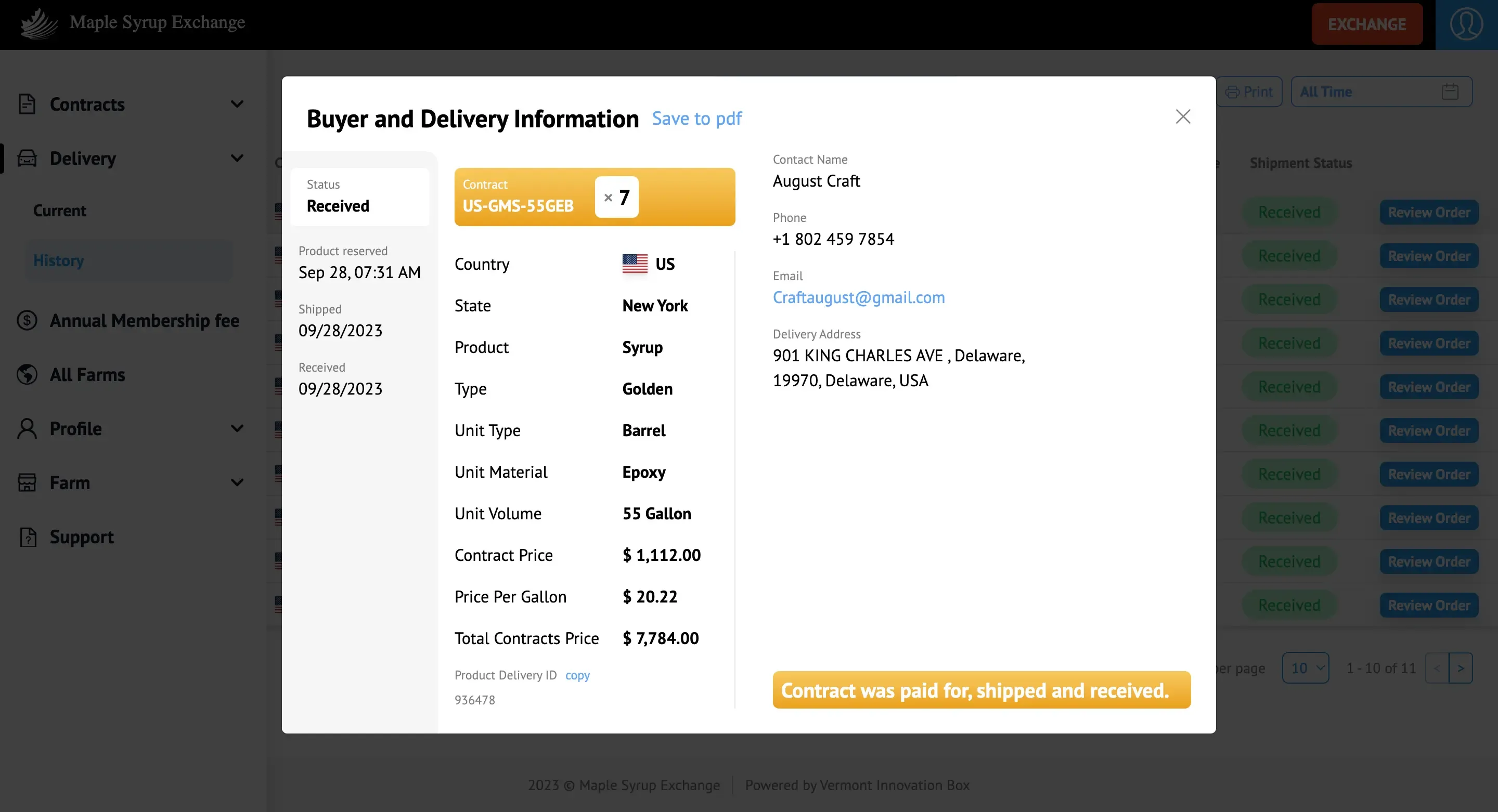Click the Farm storefront icon
This screenshot has width=1498, height=812.
point(27,482)
